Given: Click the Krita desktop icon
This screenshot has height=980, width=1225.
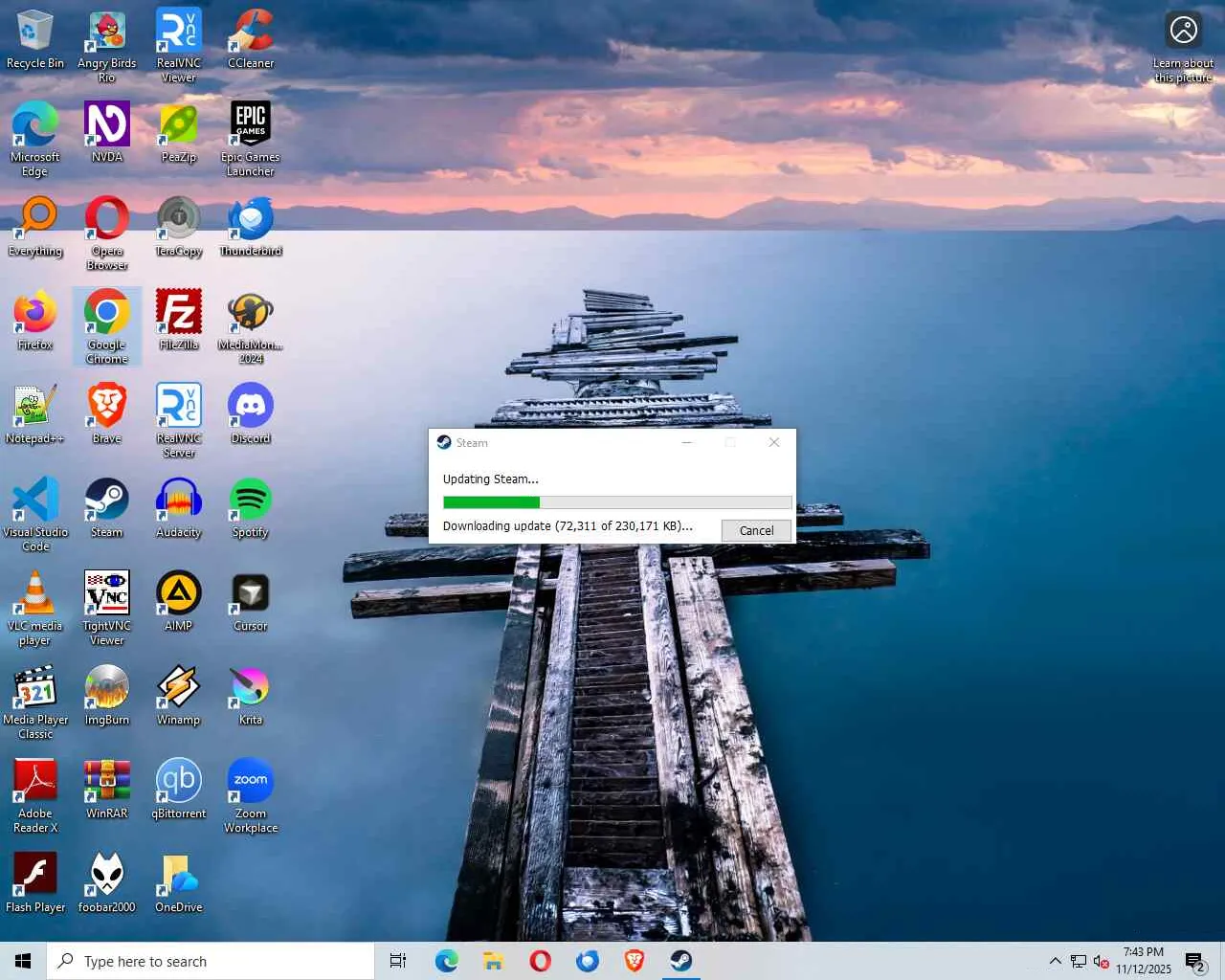Looking at the screenshot, I should (x=251, y=696).
